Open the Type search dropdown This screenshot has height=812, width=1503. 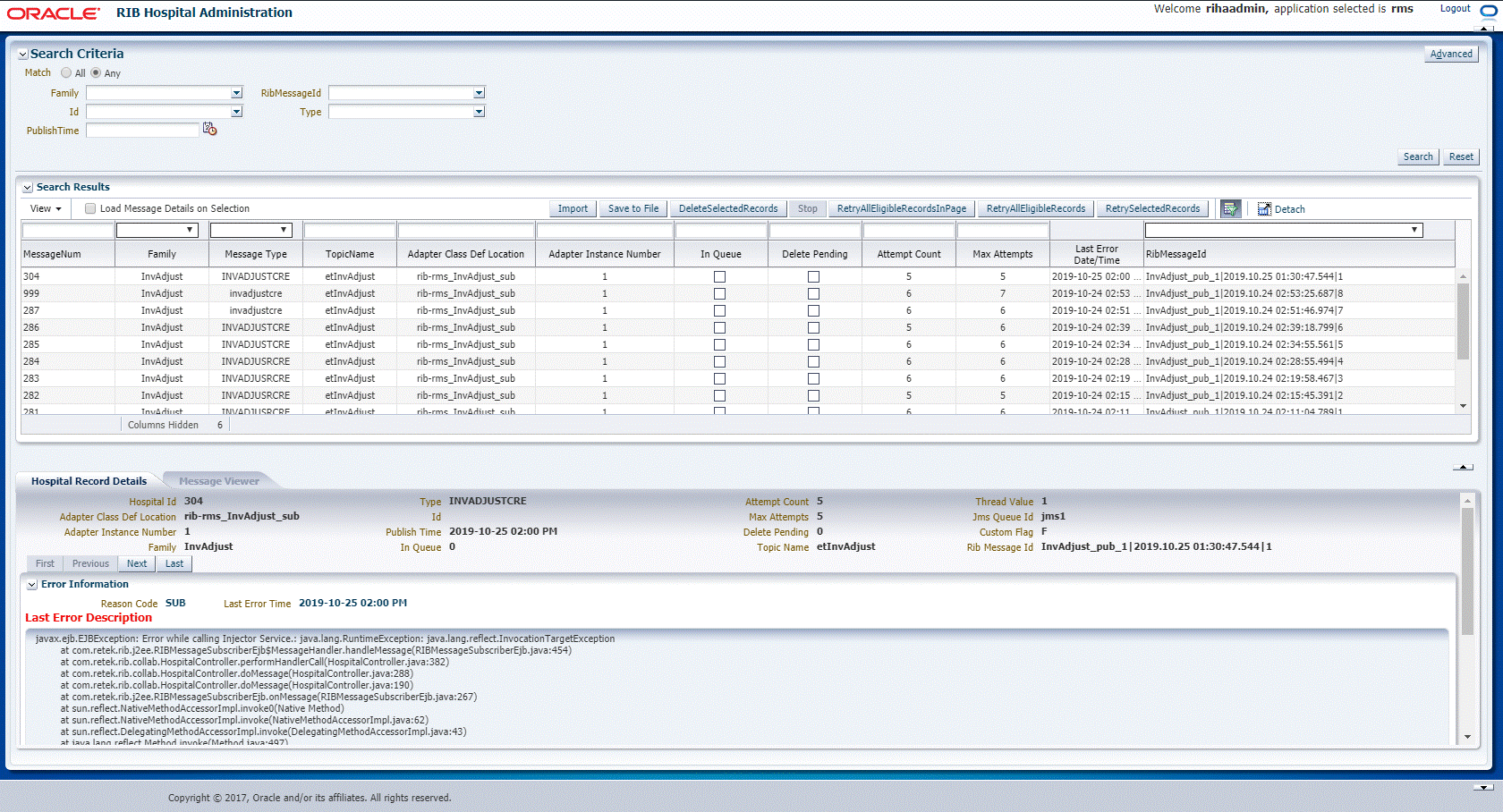tap(480, 112)
